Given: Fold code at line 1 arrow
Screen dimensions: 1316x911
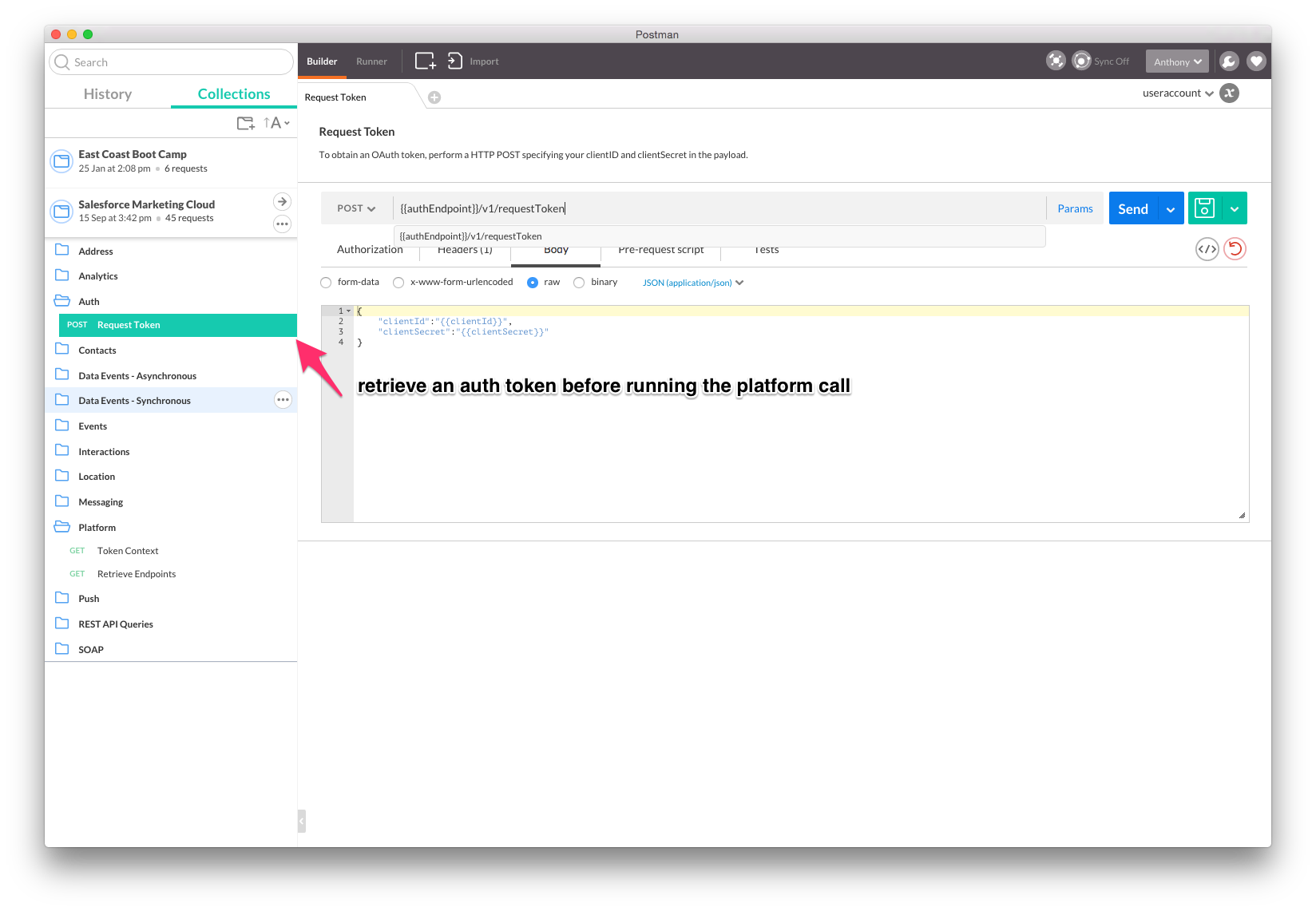Looking at the screenshot, I should coord(349,311).
